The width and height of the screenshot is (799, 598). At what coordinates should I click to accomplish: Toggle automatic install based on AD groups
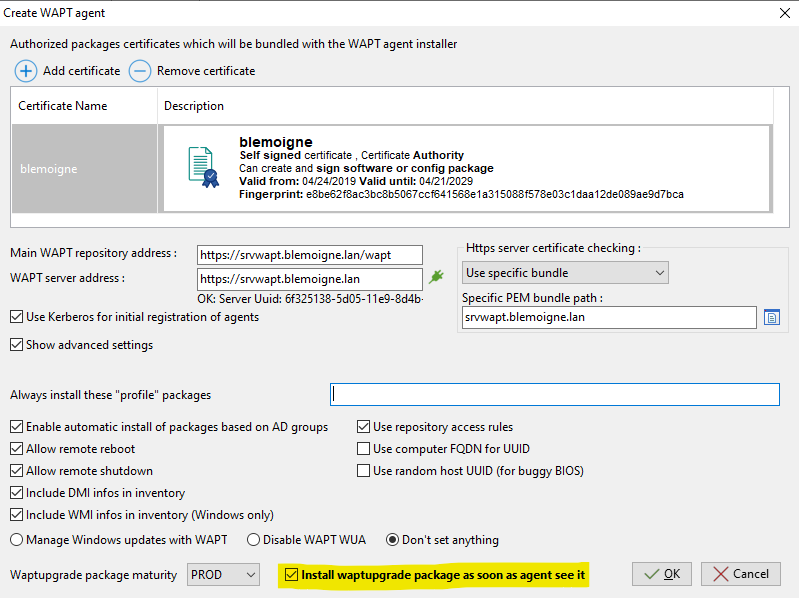point(16,427)
